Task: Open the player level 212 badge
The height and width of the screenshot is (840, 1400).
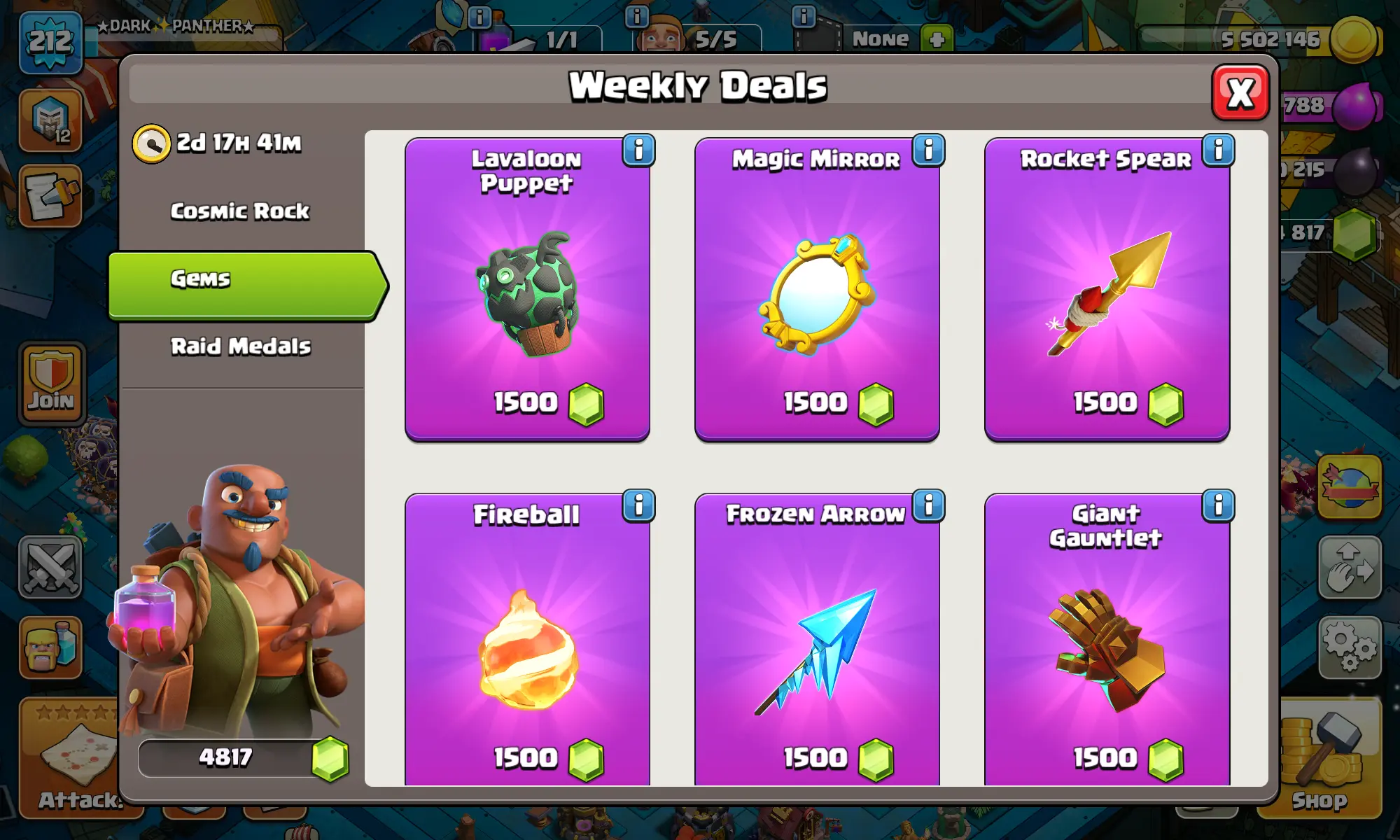Action: (x=50, y=42)
